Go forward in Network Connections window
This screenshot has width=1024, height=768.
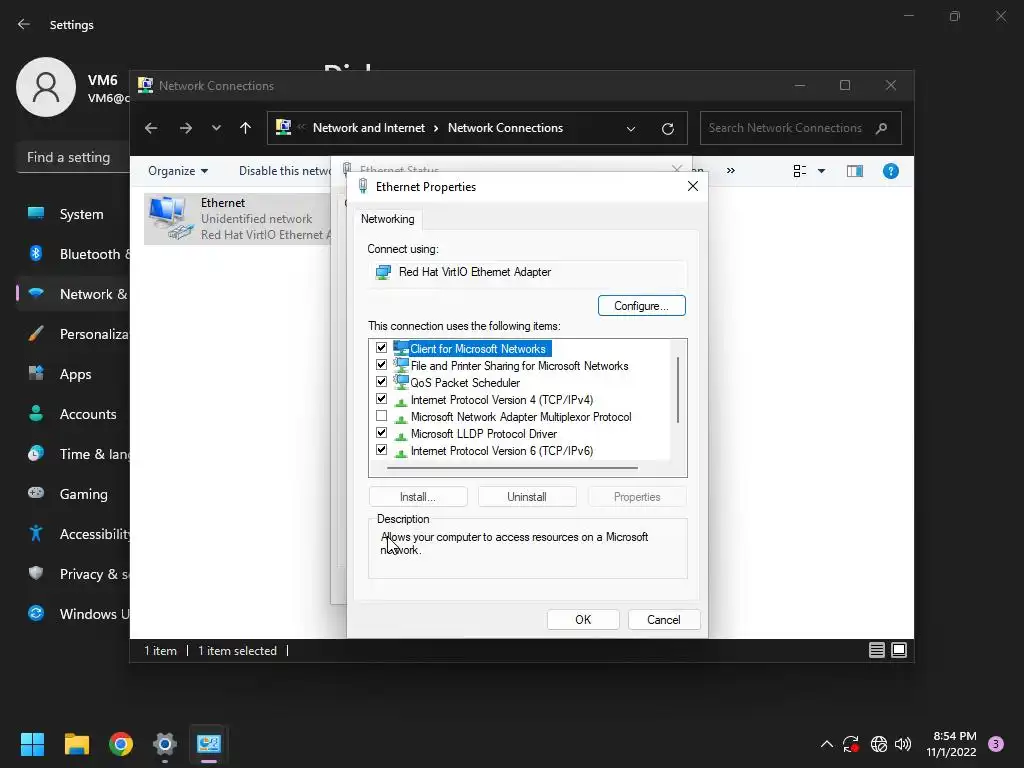click(186, 128)
